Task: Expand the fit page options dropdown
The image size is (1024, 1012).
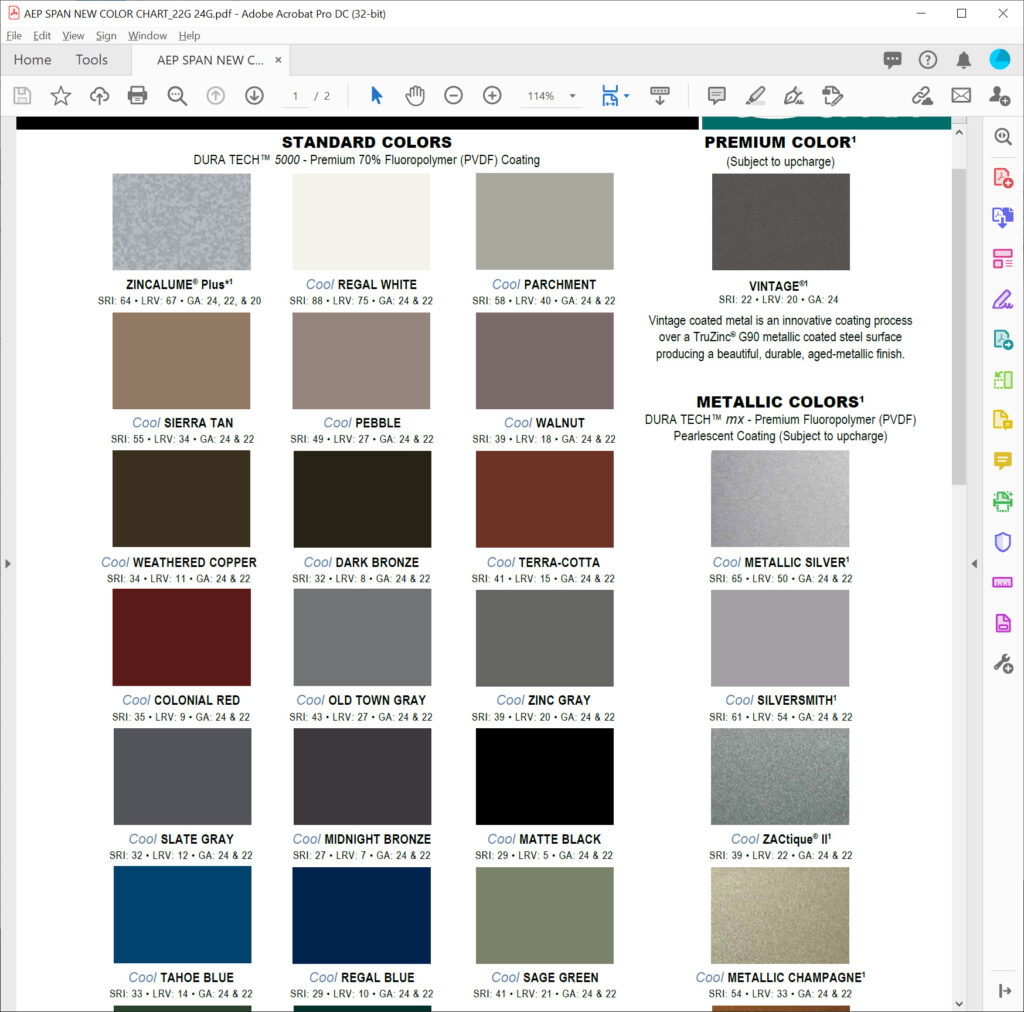Action: click(x=627, y=96)
